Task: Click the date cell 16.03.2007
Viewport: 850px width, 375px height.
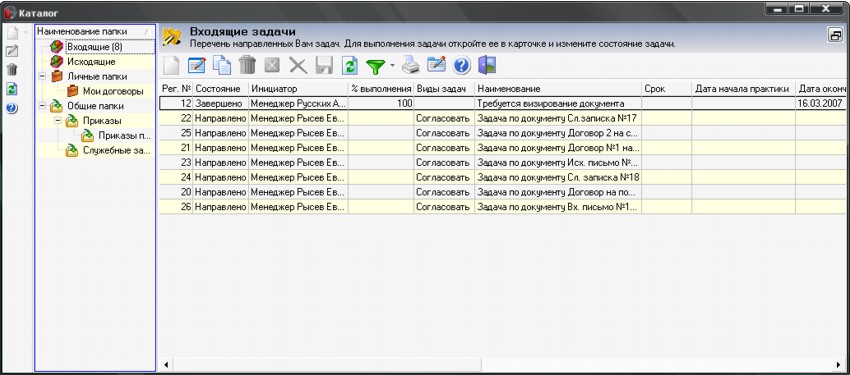Action: coord(820,104)
